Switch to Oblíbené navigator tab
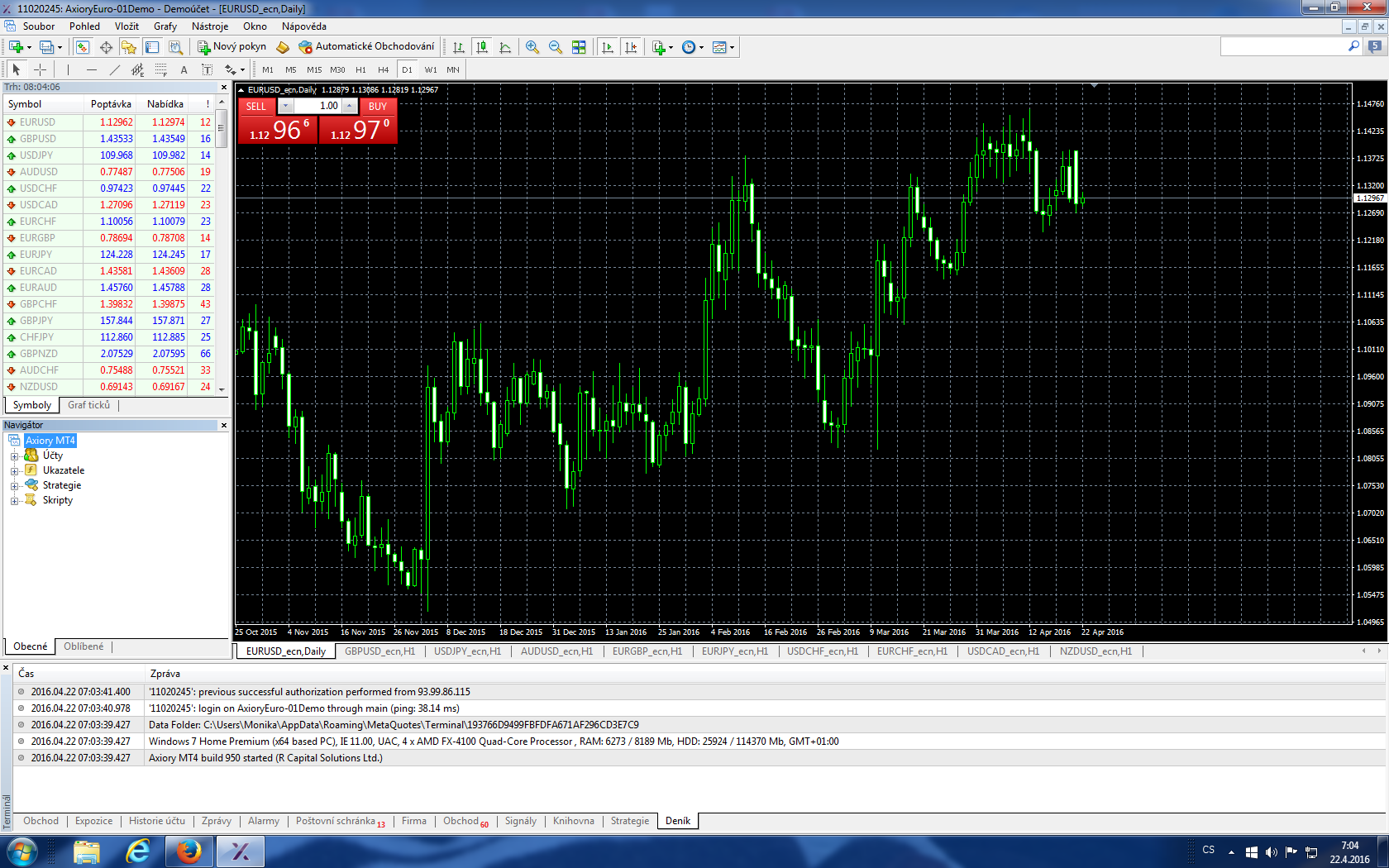Screen dimensions: 1389x868 (84, 646)
